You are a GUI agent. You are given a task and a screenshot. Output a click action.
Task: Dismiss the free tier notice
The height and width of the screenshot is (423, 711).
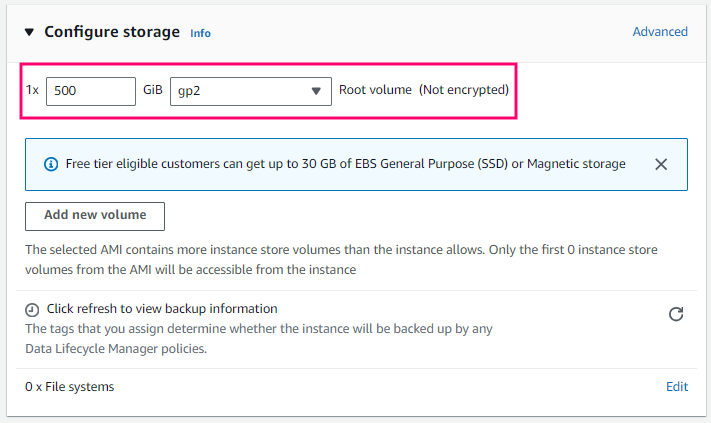661,164
